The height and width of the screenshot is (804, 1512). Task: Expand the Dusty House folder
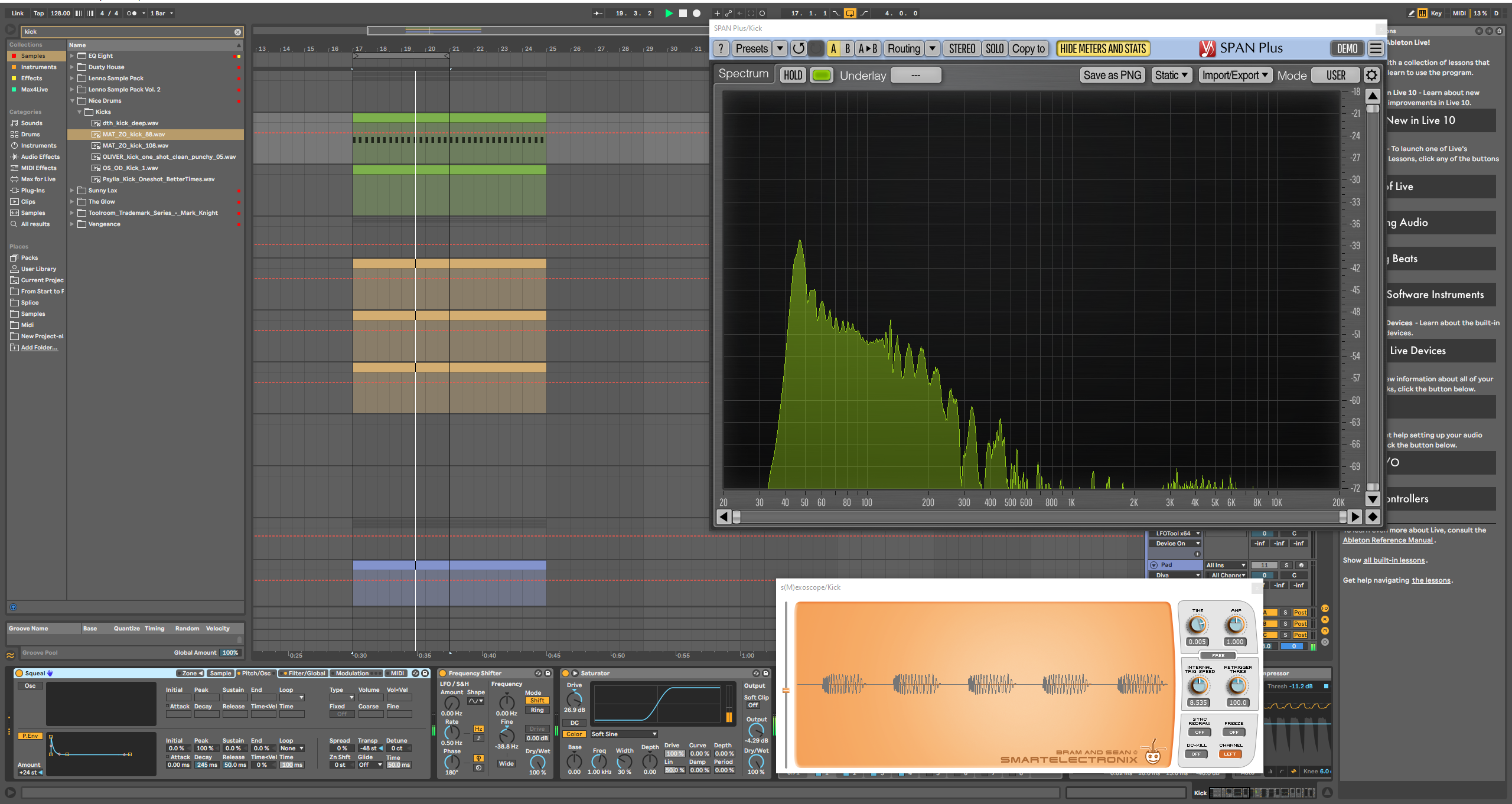72,67
